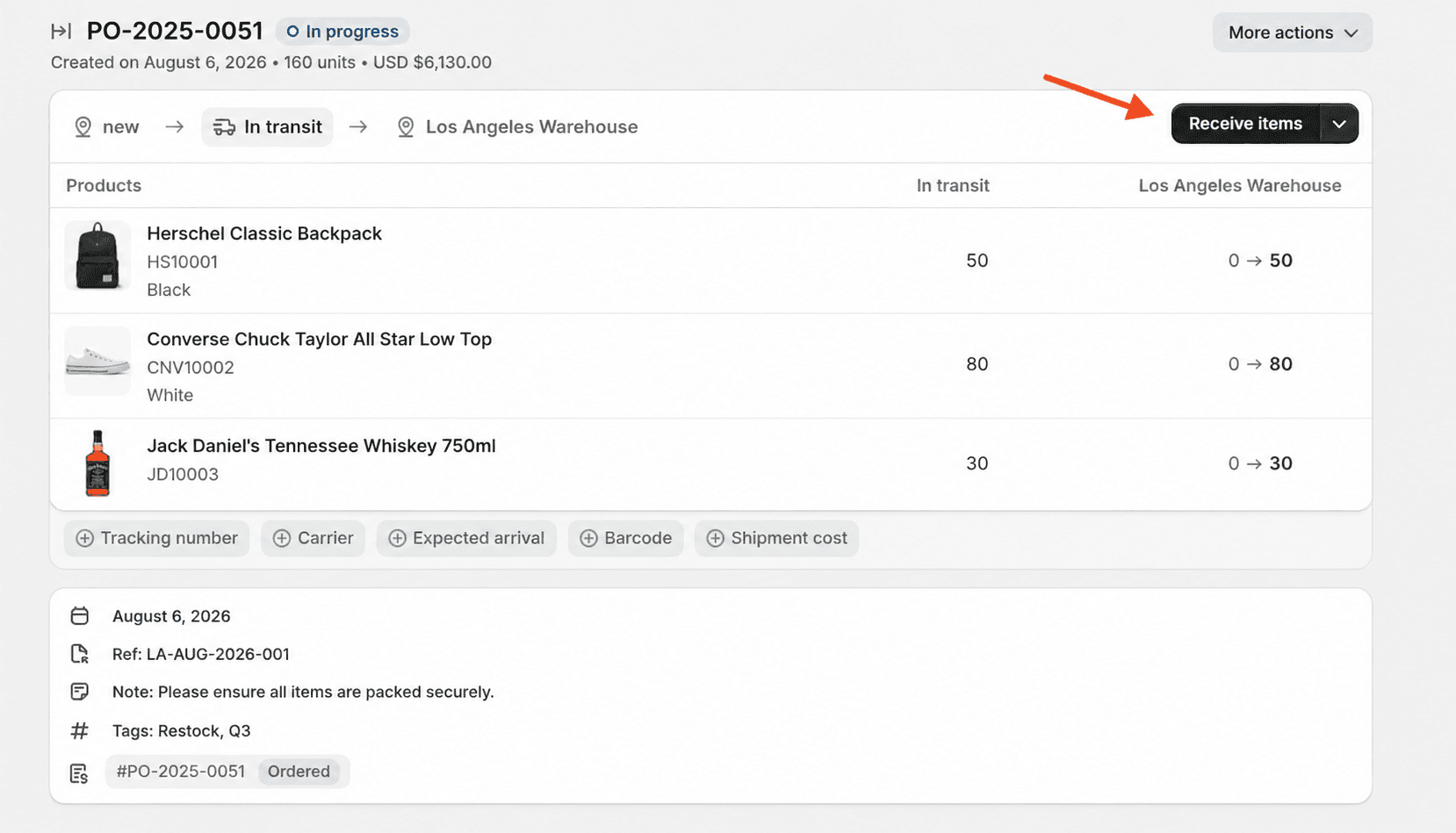Click the 'Black' variant text
This screenshot has width=1456, height=833.
point(169,290)
